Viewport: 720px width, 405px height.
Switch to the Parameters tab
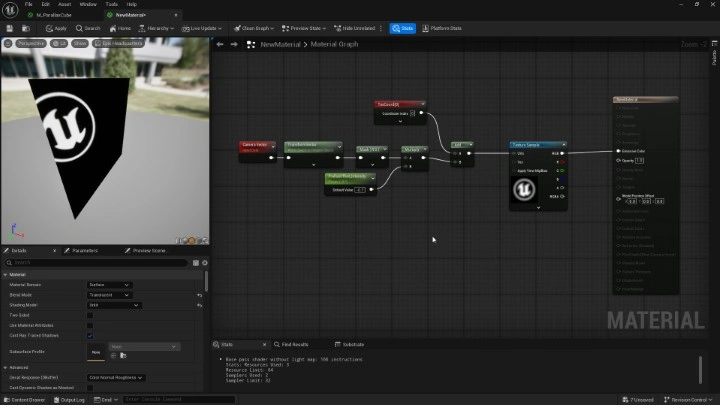click(x=84, y=250)
